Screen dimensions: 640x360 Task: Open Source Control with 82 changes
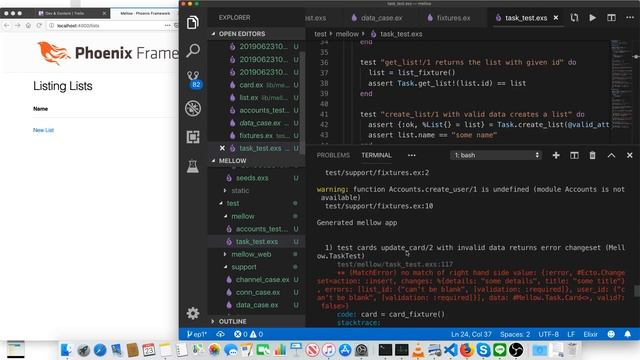pos(193,80)
